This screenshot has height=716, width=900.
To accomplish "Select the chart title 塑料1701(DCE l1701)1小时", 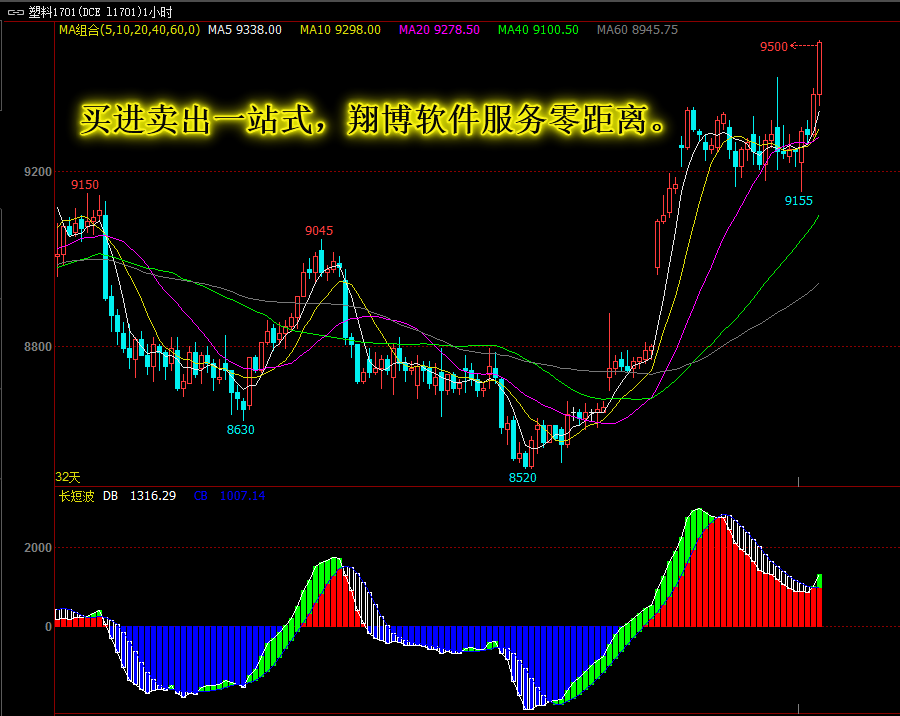I will pos(100,12).
